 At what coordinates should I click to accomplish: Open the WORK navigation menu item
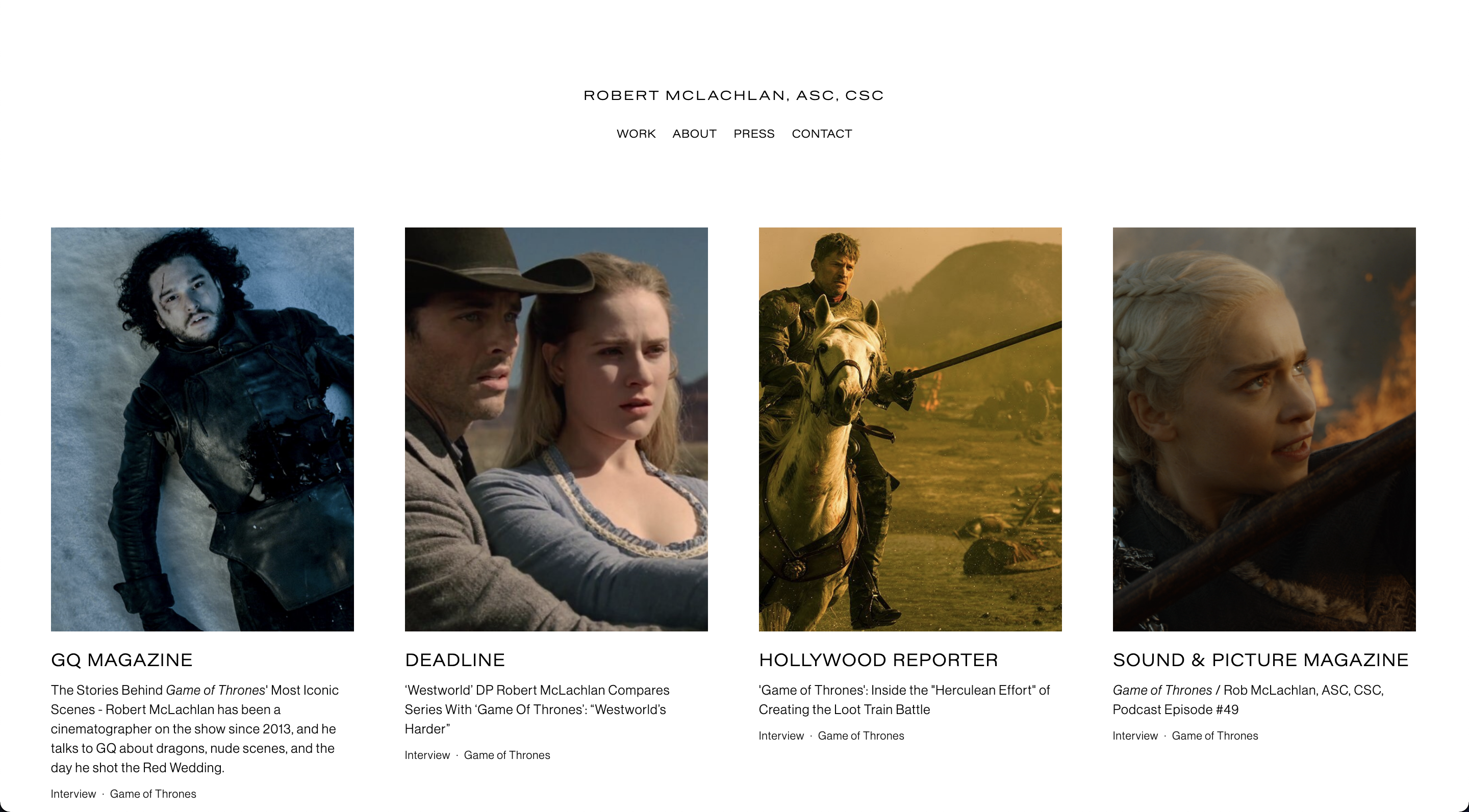click(x=636, y=134)
